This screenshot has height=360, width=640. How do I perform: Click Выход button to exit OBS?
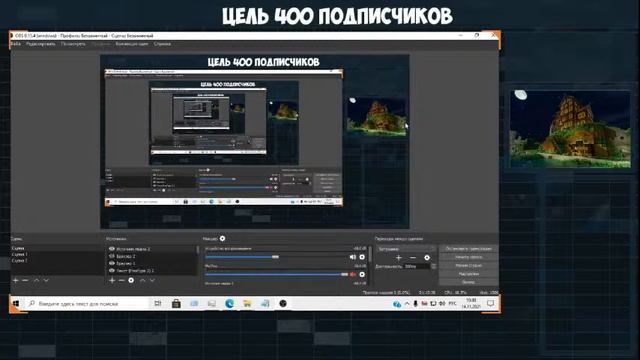click(469, 282)
